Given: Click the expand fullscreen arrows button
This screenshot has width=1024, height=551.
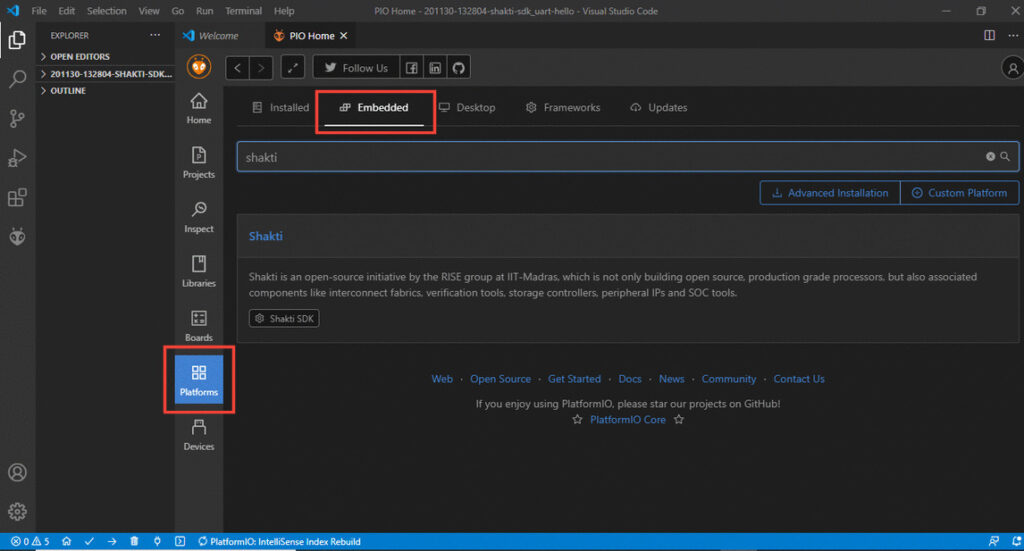Looking at the screenshot, I should point(293,67).
